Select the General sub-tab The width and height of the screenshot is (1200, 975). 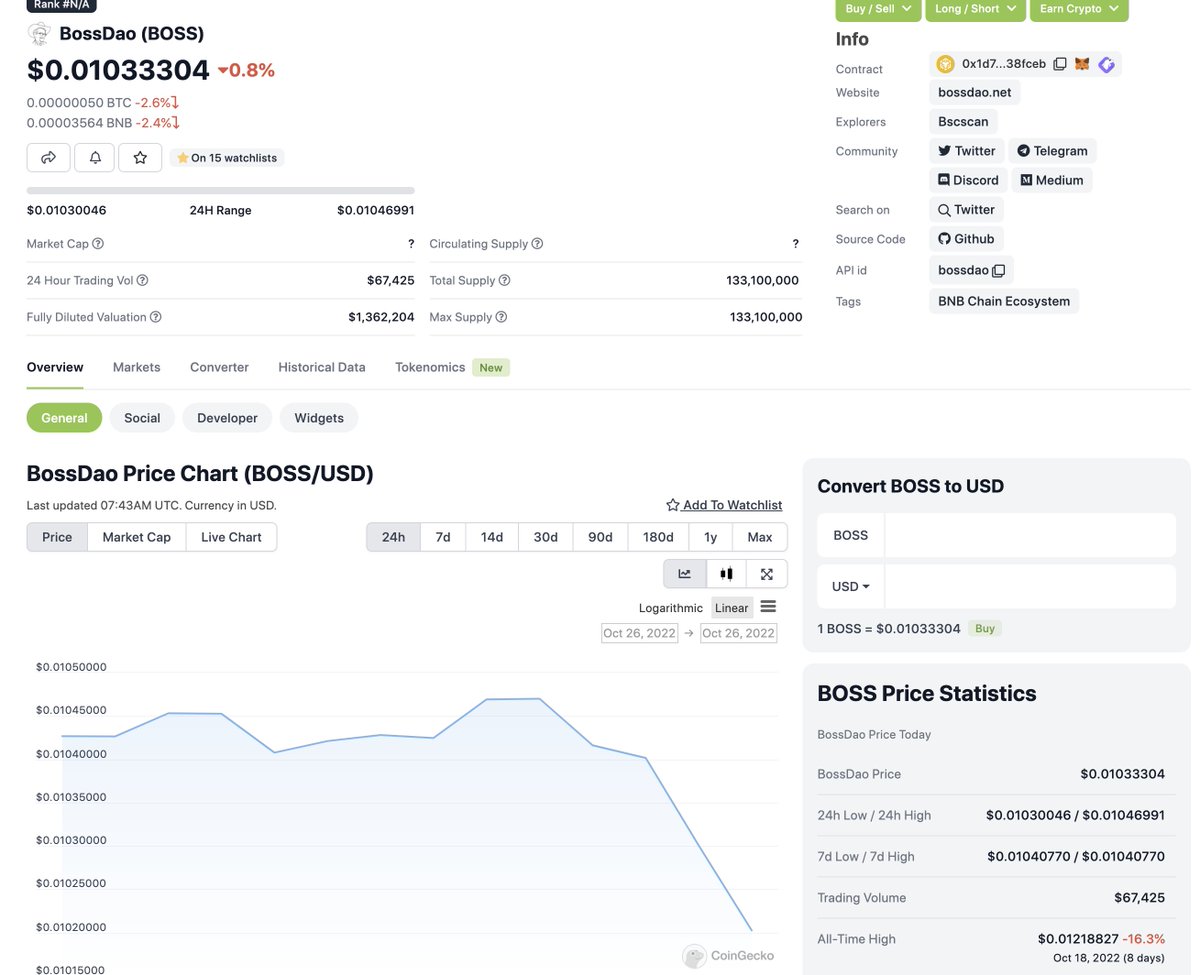point(64,418)
